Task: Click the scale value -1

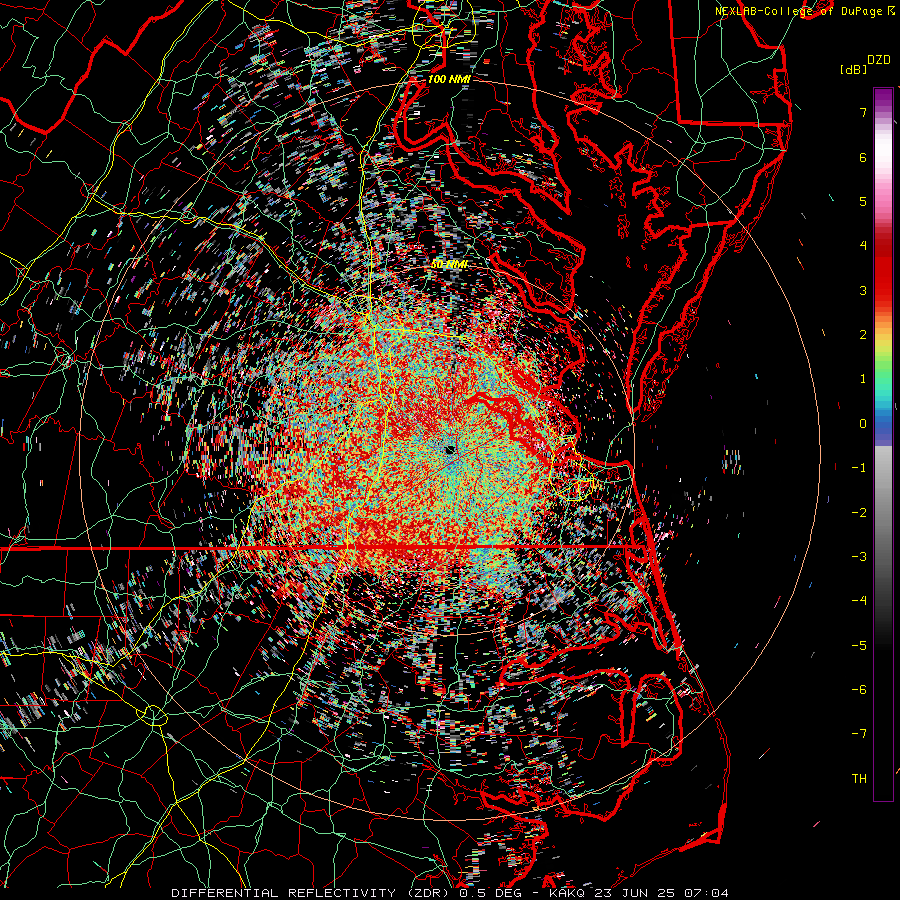Action: (859, 468)
